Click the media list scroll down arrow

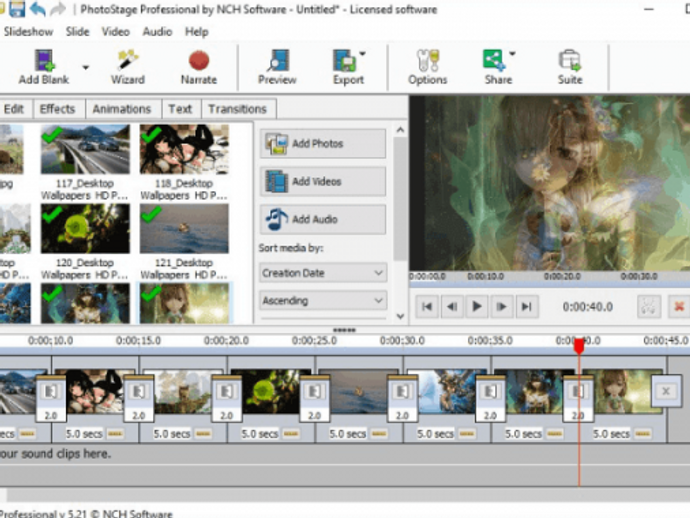[400, 316]
